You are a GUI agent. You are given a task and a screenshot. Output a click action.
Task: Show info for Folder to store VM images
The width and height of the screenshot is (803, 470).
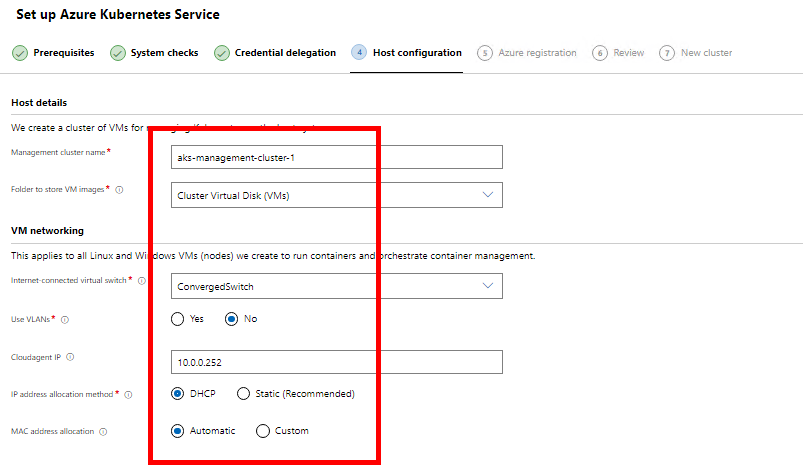pos(119,190)
